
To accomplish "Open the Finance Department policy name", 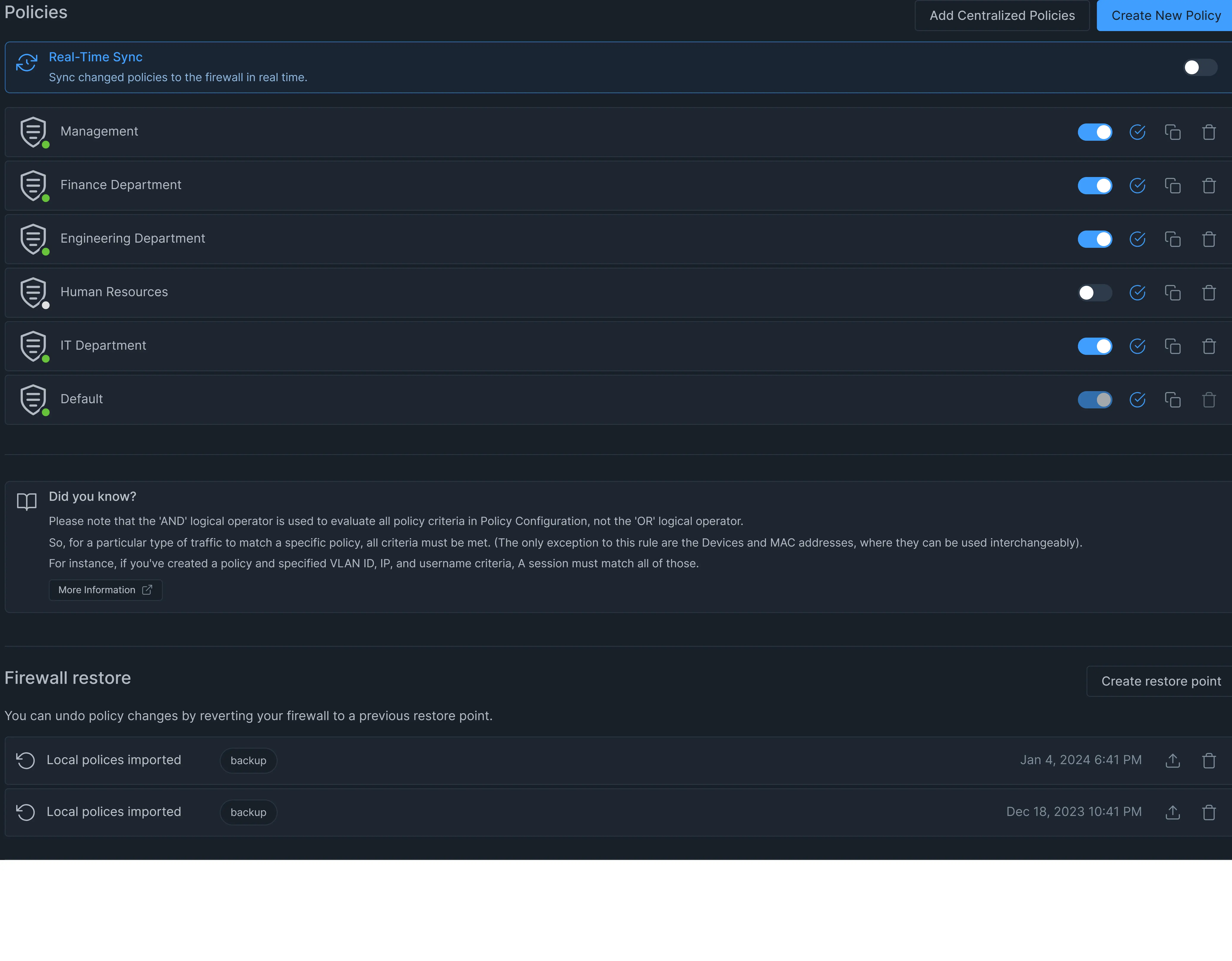I will coord(121,185).
